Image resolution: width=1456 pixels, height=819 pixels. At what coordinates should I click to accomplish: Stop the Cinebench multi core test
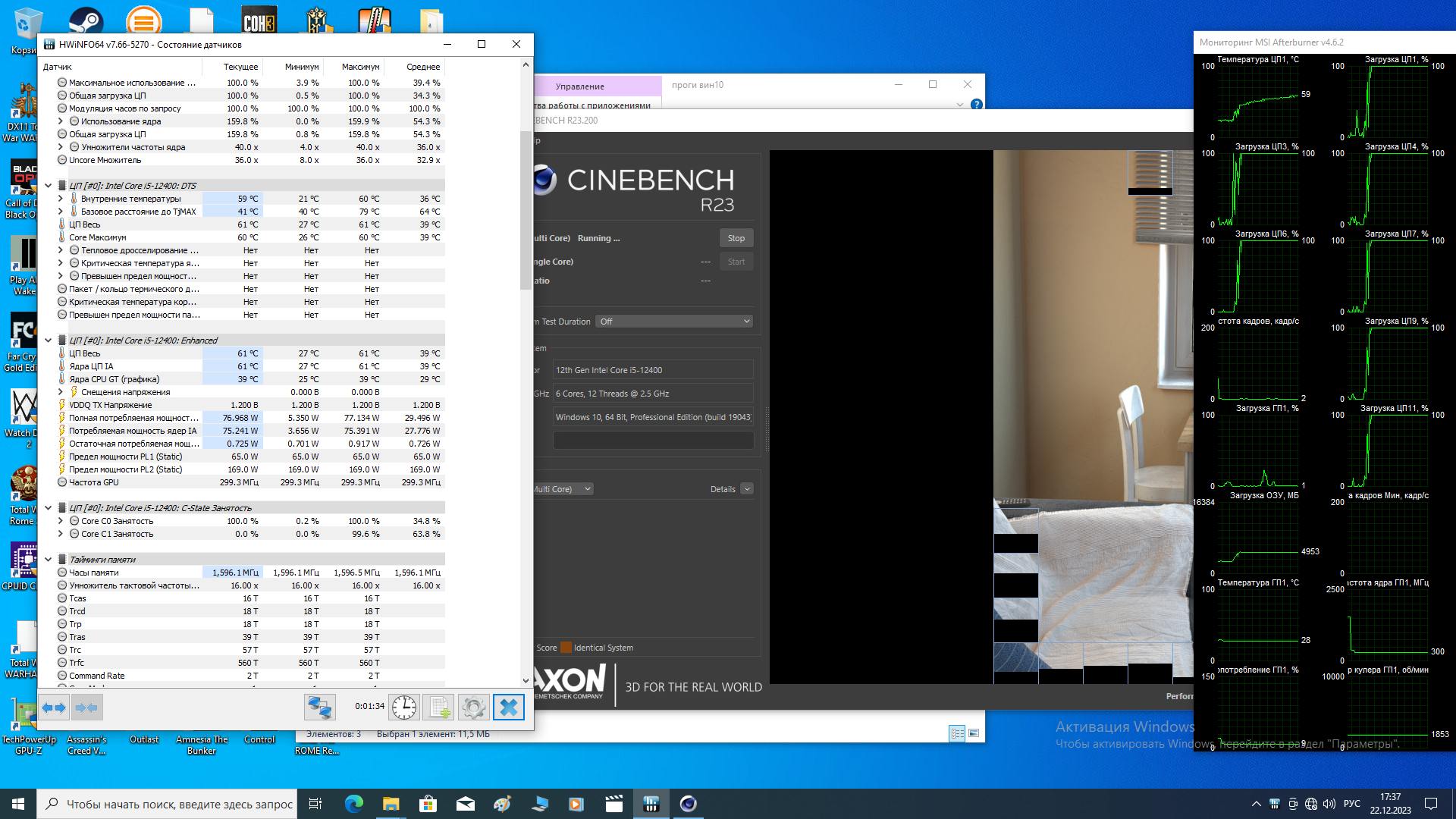[736, 238]
